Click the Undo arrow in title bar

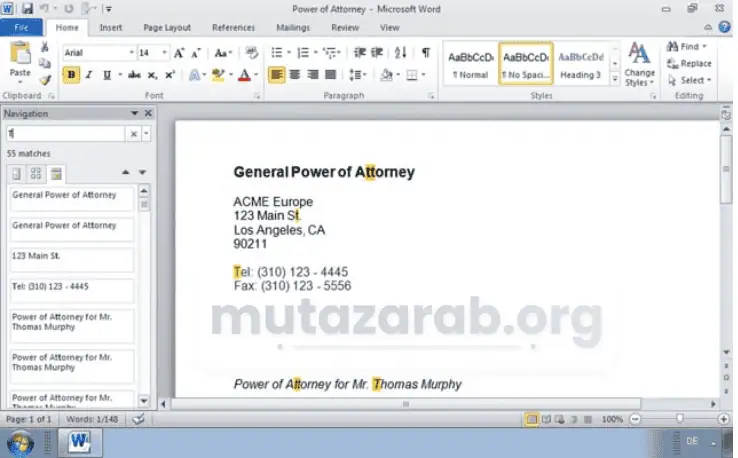click(x=44, y=8)
